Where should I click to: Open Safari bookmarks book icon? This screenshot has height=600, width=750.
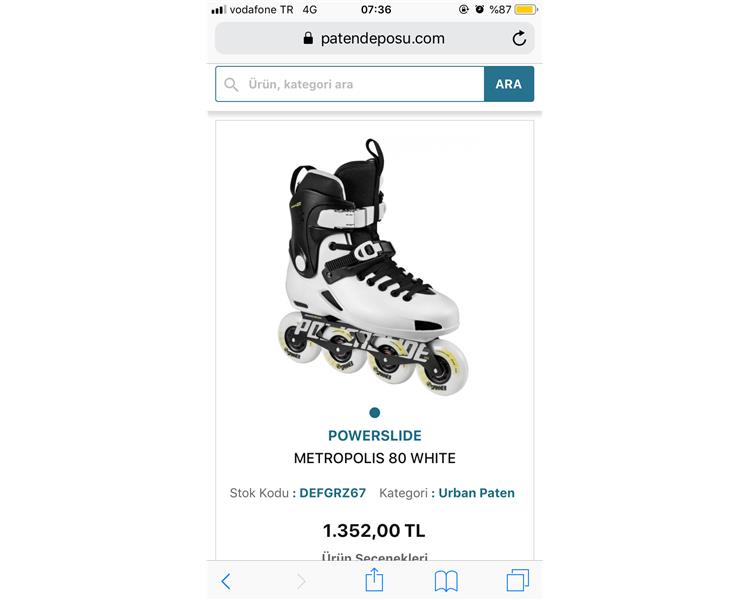coord(446,581)
